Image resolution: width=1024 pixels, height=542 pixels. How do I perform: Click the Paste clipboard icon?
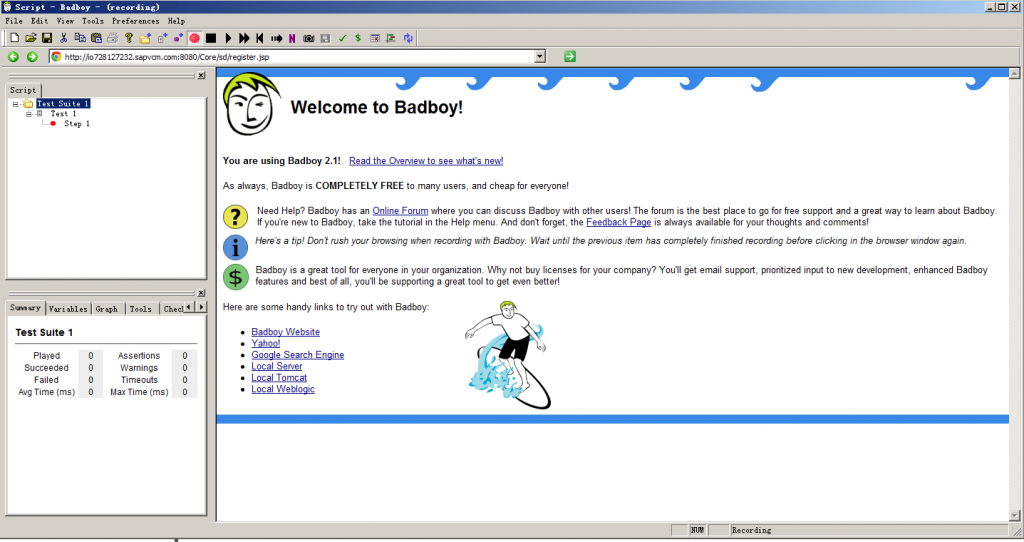(96, 38)
